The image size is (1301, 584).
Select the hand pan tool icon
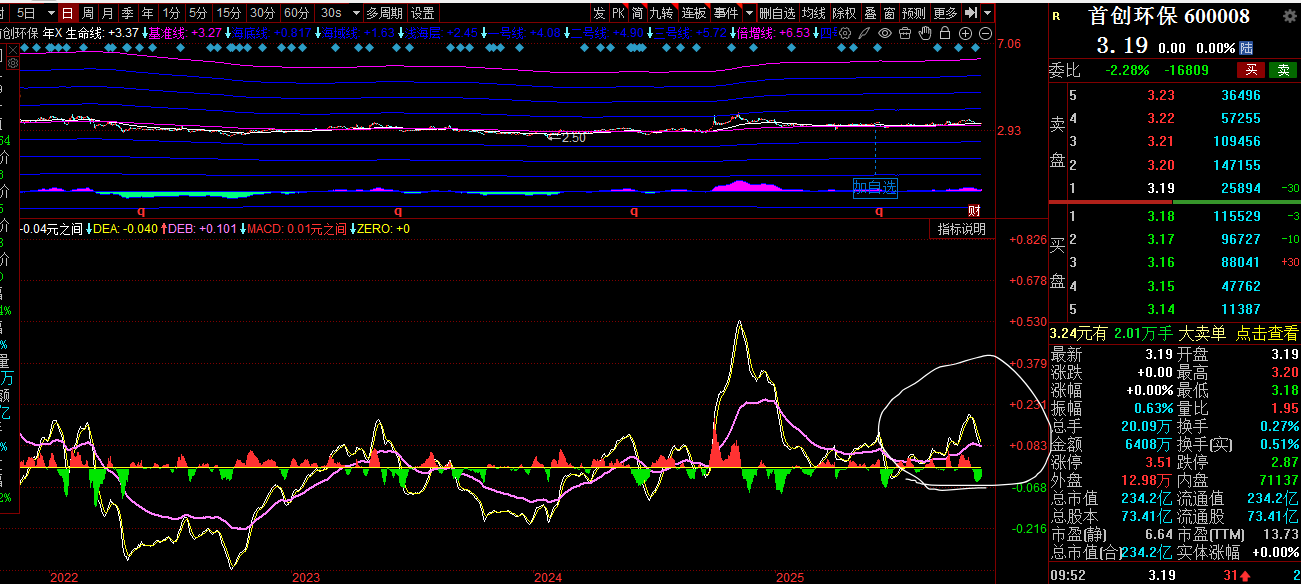click(925, 33)
